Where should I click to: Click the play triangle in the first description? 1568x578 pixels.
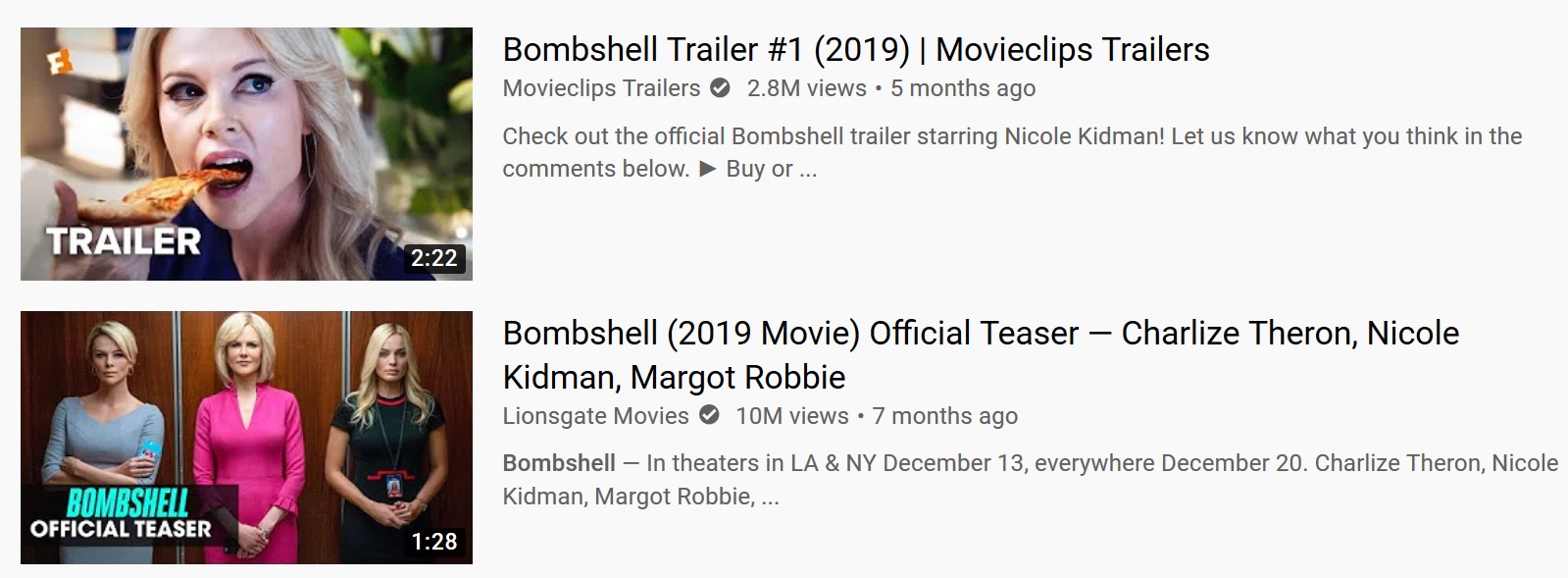(x=707, y=169)
